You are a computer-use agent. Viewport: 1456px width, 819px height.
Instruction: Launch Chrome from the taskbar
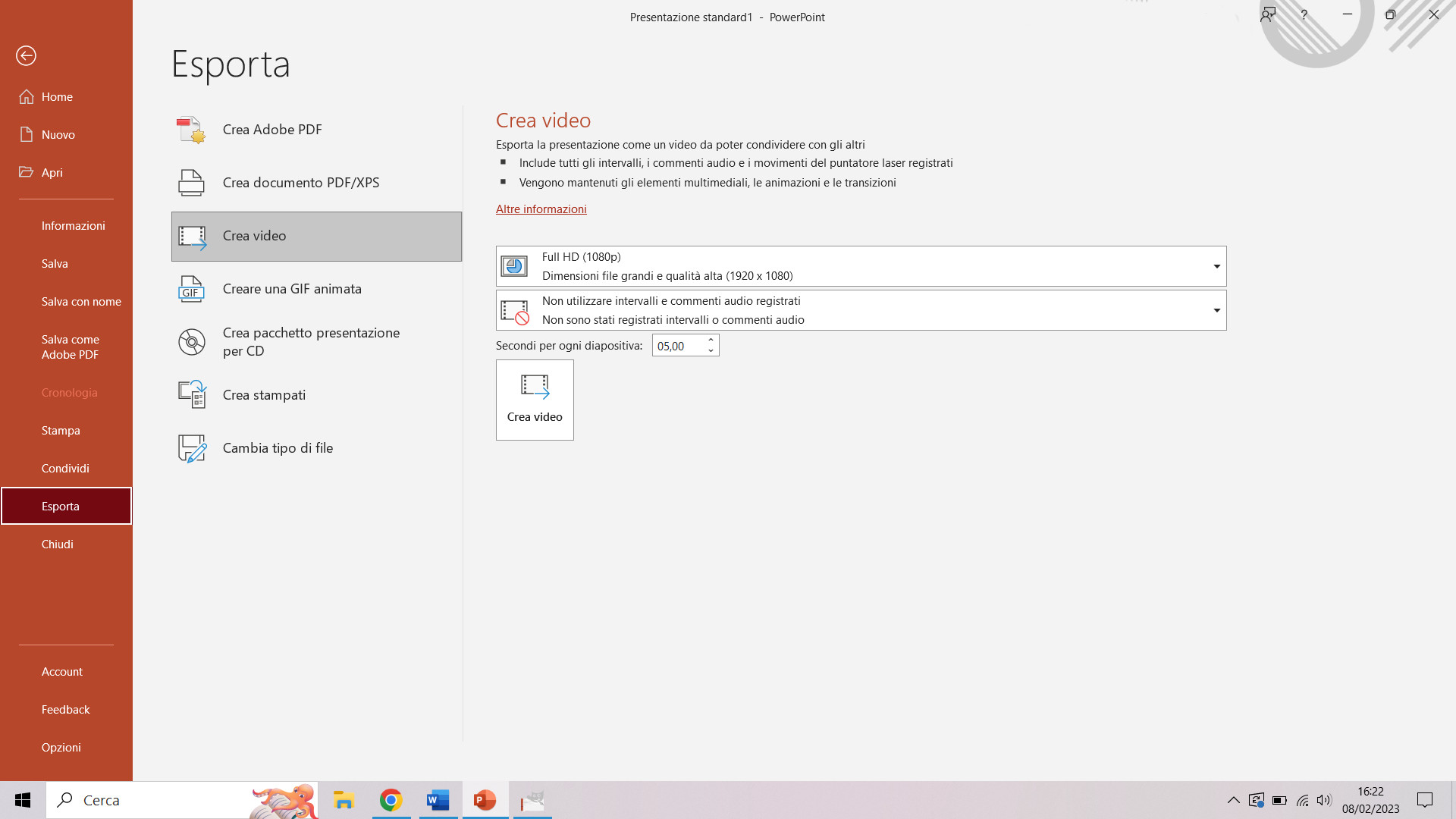pos(391,800)
